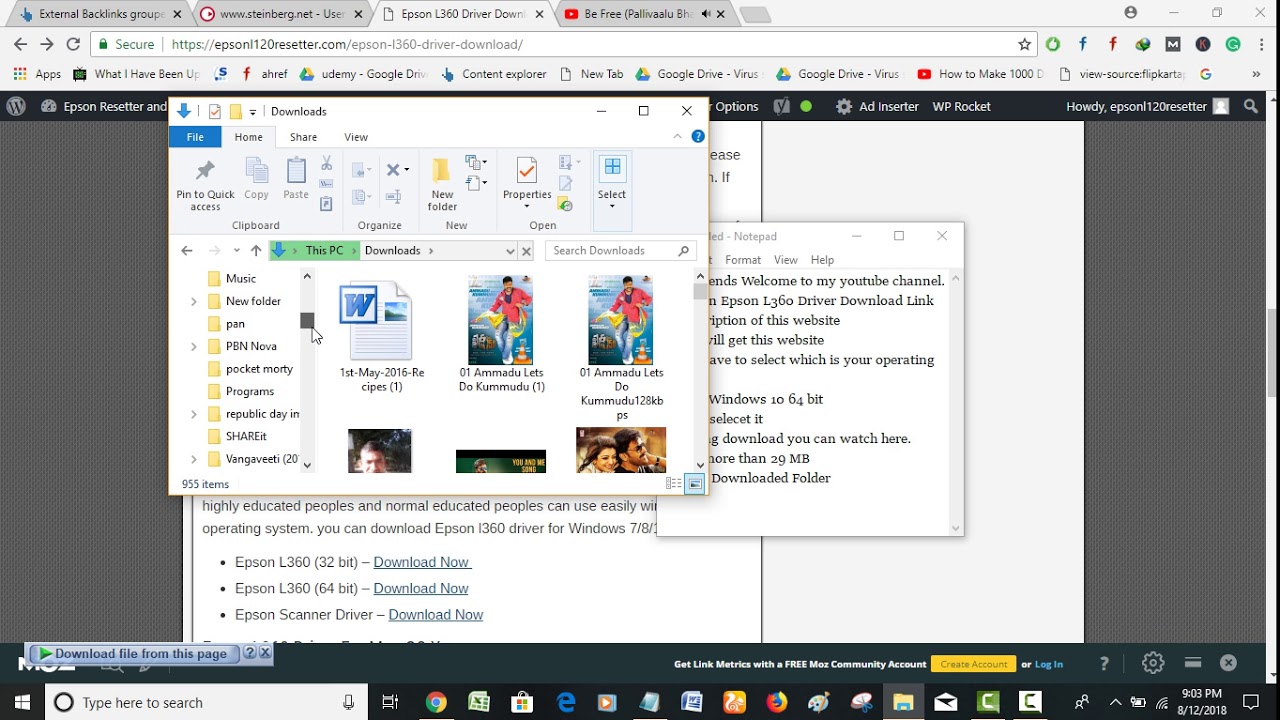The width and height of the screenshot is (1280, 720).
Task: Click the Cut scissors icon
Action: tap(326, 163)
